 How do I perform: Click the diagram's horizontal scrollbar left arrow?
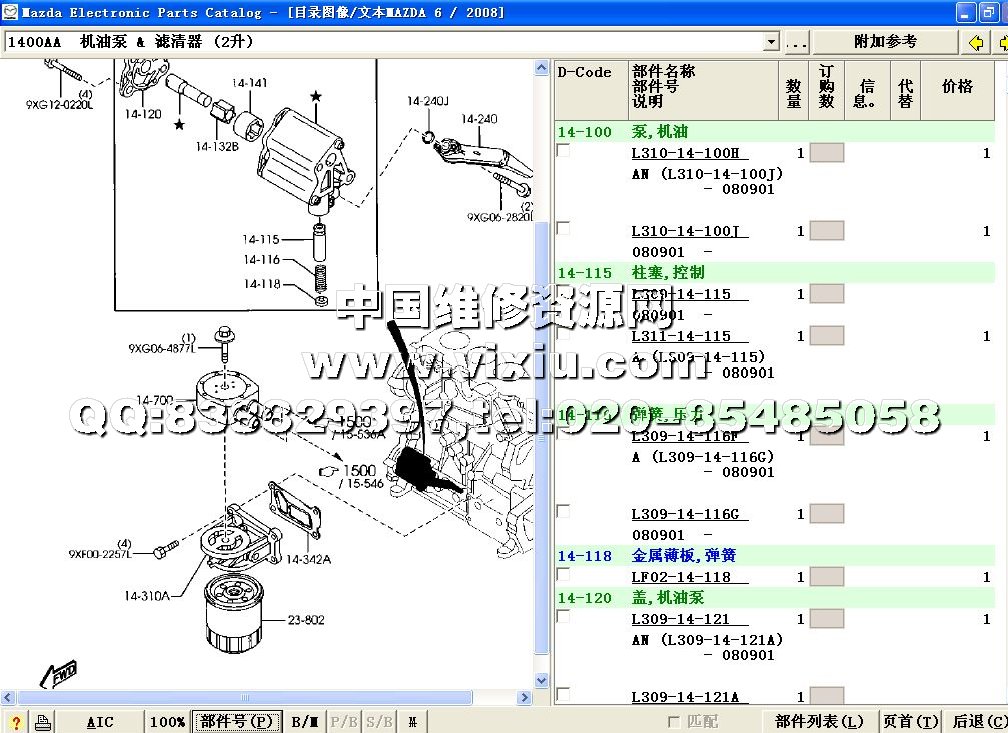point(9,697)
